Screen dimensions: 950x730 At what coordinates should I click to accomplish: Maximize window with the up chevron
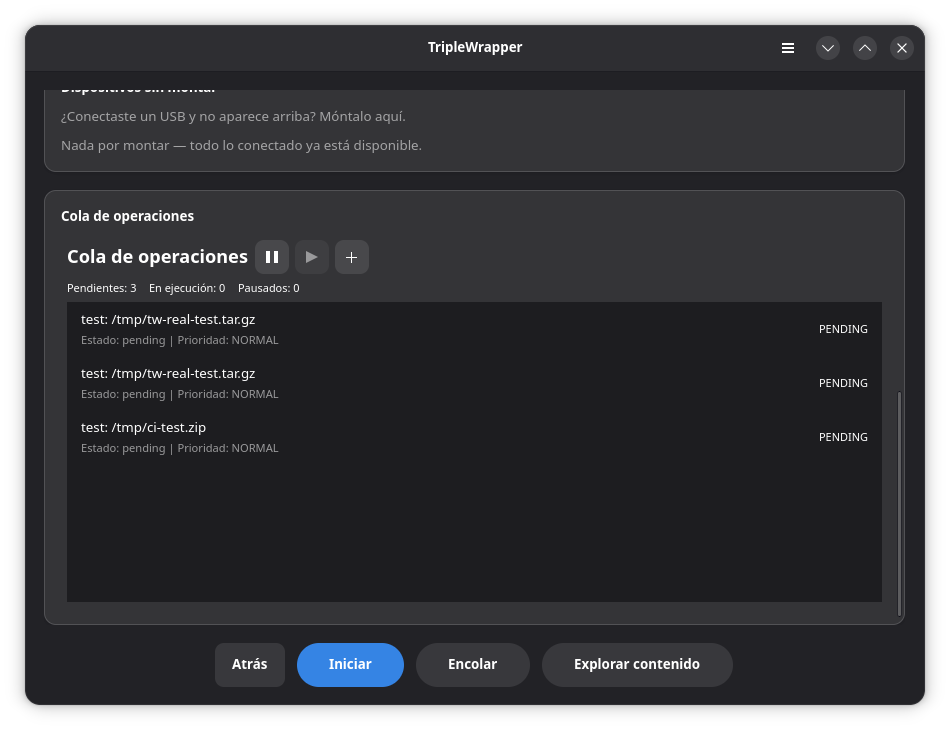point(865,48)
